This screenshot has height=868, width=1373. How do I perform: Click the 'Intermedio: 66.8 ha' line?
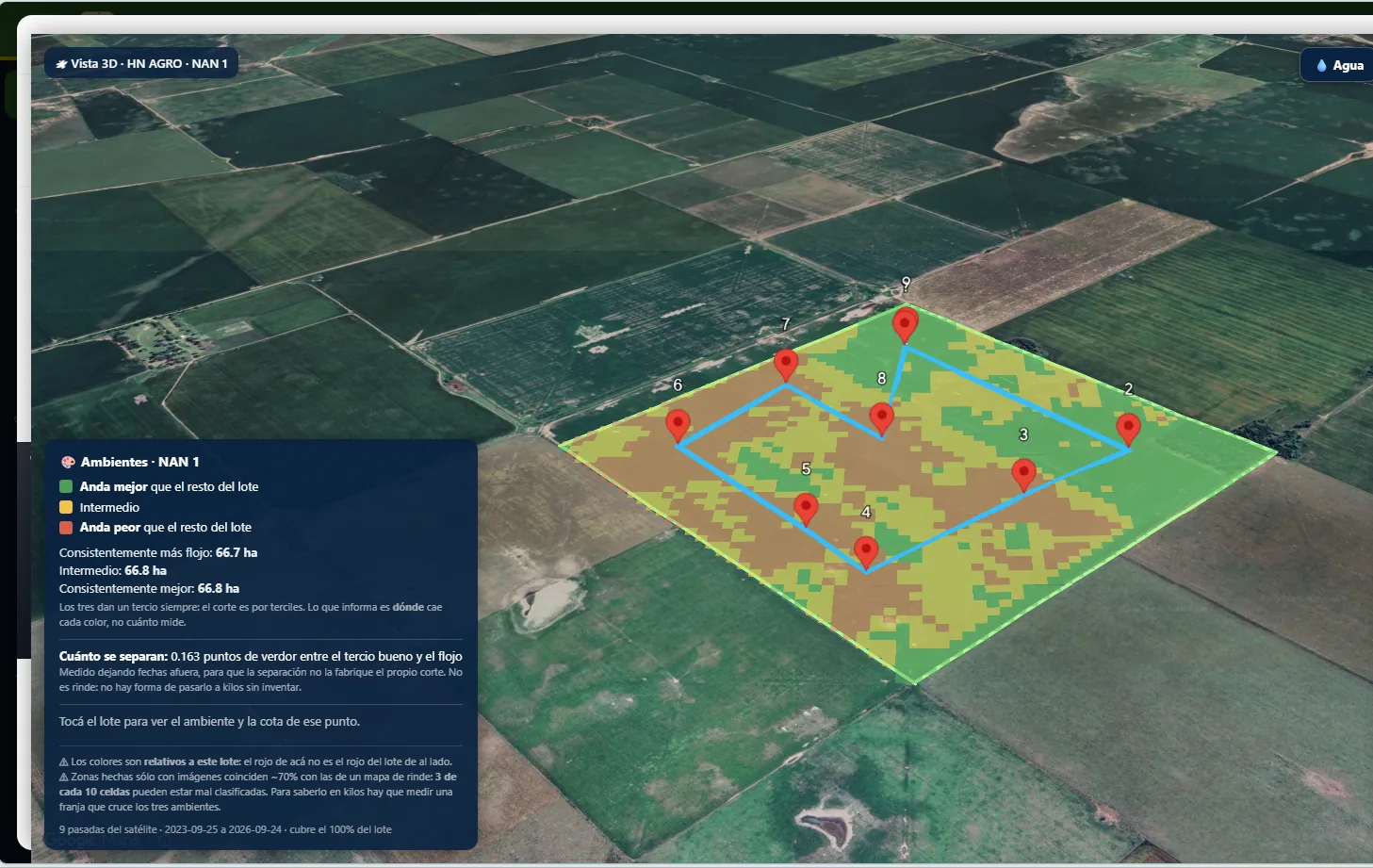click(113, 570)
